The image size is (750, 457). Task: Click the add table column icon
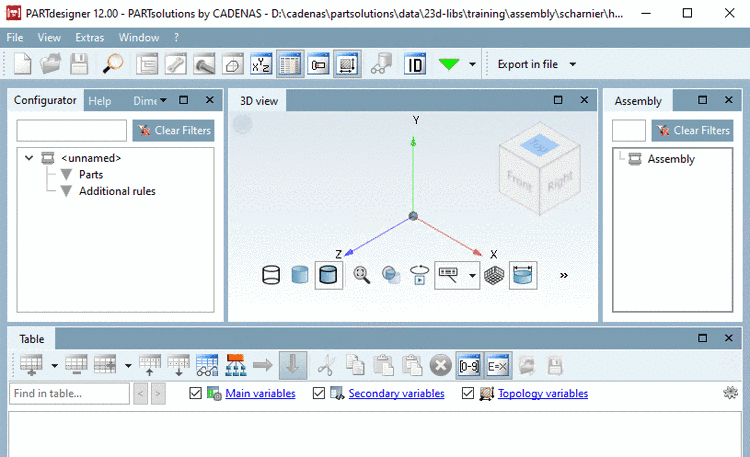pyautogui.click(x=105, y=366)
